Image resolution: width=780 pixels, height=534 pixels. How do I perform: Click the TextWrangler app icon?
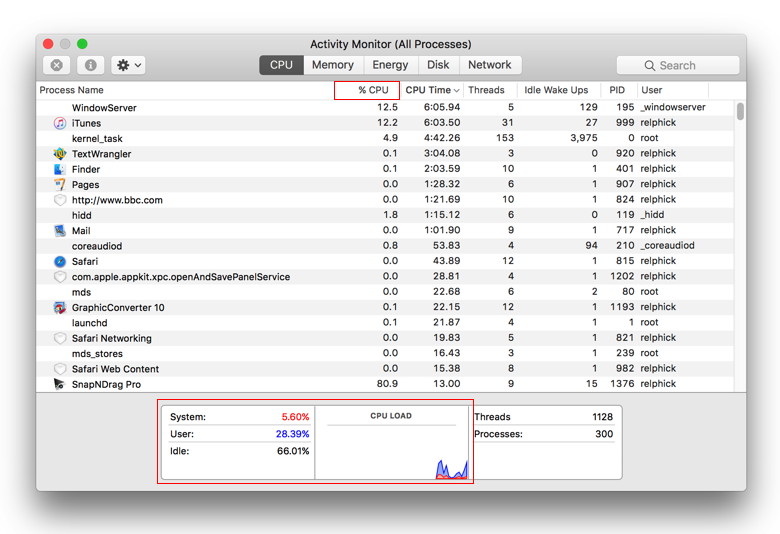60,154
